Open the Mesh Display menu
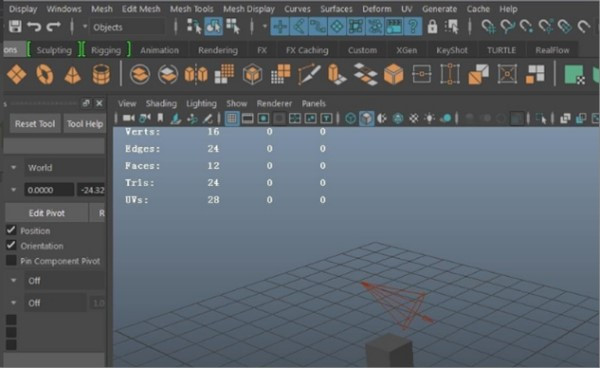Screen dimensions: 600x368 click(249, 9)
